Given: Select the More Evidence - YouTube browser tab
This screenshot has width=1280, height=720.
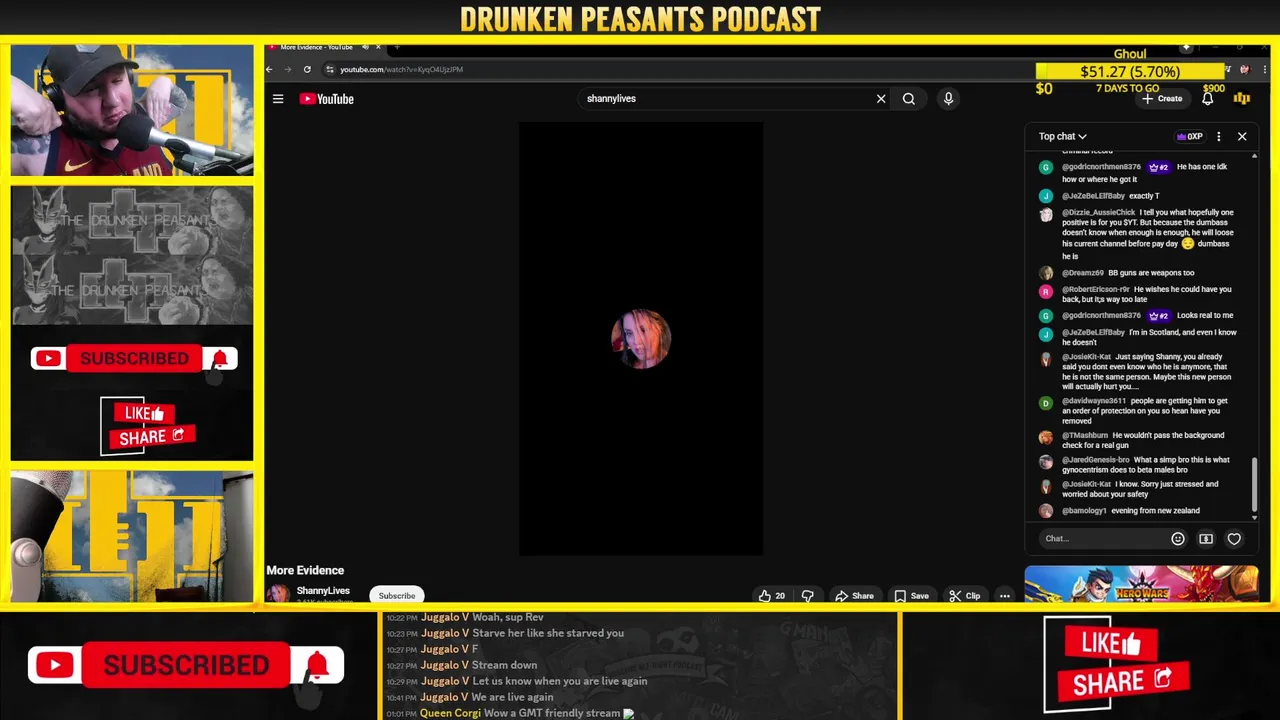Looking at the screenshot, I should pyautogui.click(x=315, y=47).
